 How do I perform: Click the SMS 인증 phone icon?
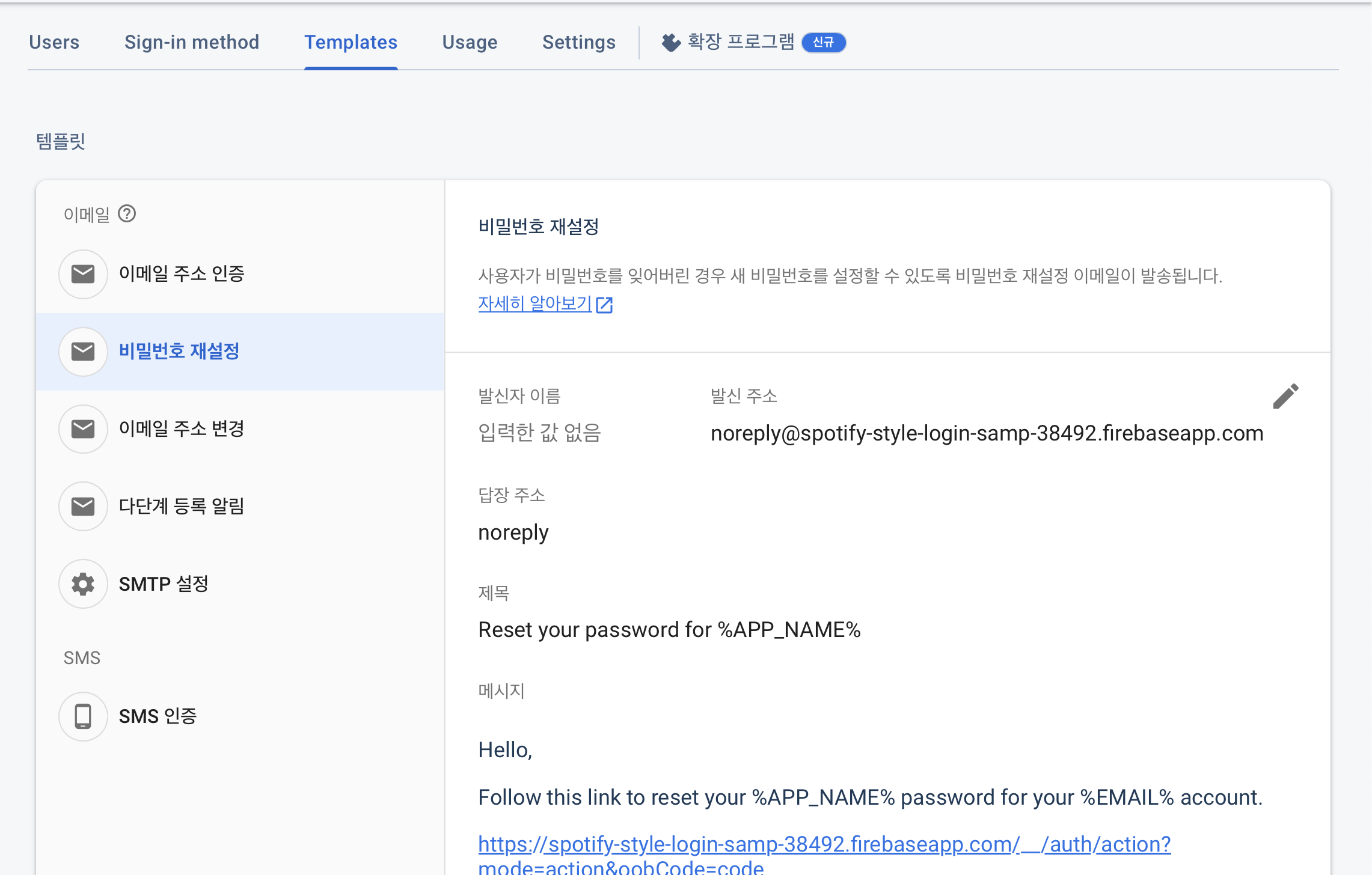[83, 716]
